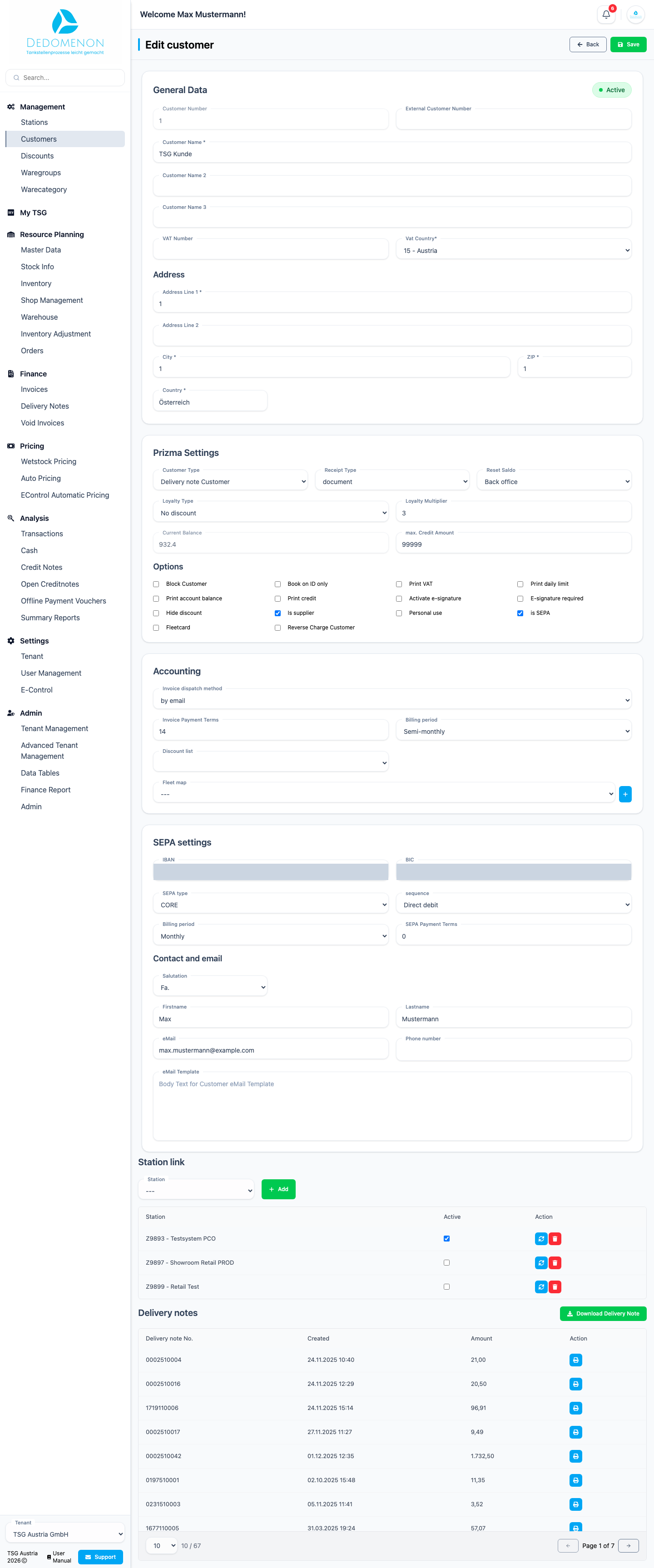Enable the Block Customer checkbox
This screenshot has height=1568, width=654.
click(x=156, y=584)
